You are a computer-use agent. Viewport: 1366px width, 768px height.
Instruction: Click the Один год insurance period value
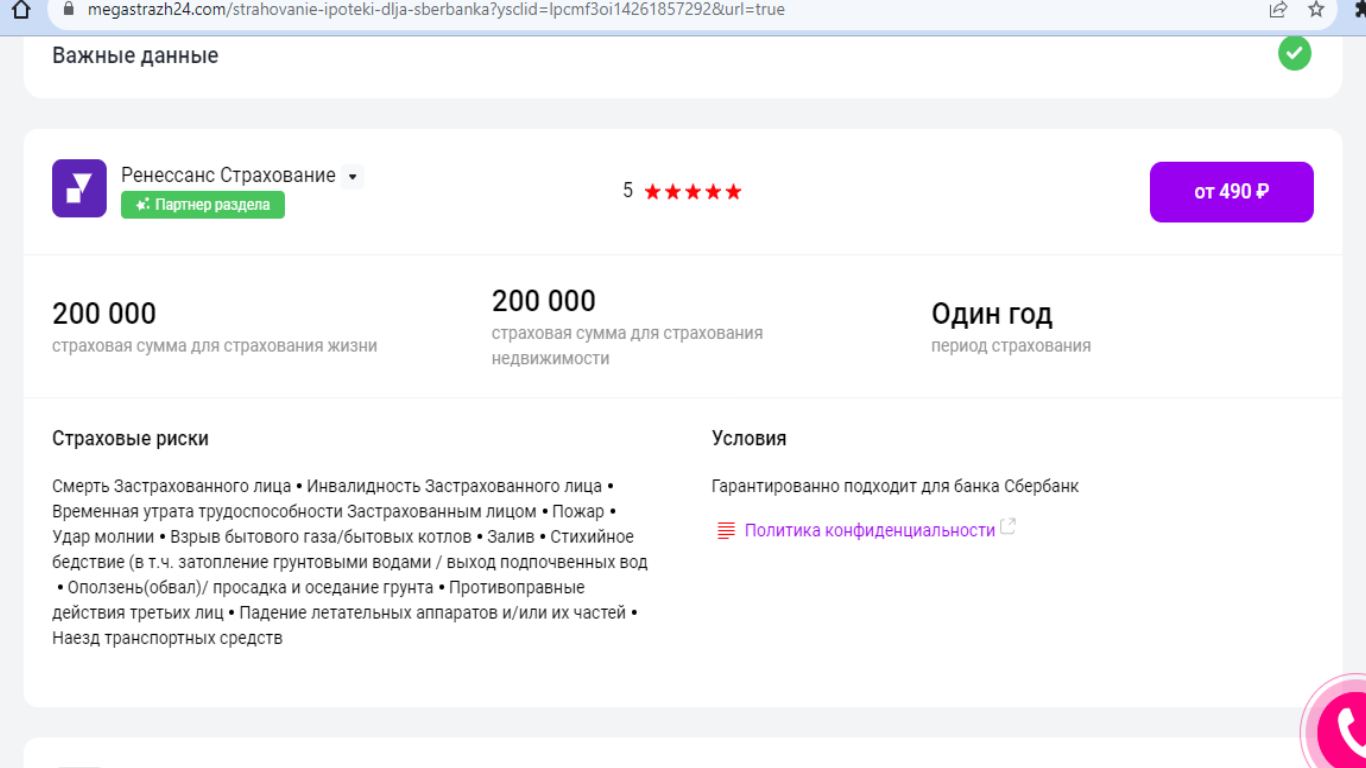click(991, 314)
